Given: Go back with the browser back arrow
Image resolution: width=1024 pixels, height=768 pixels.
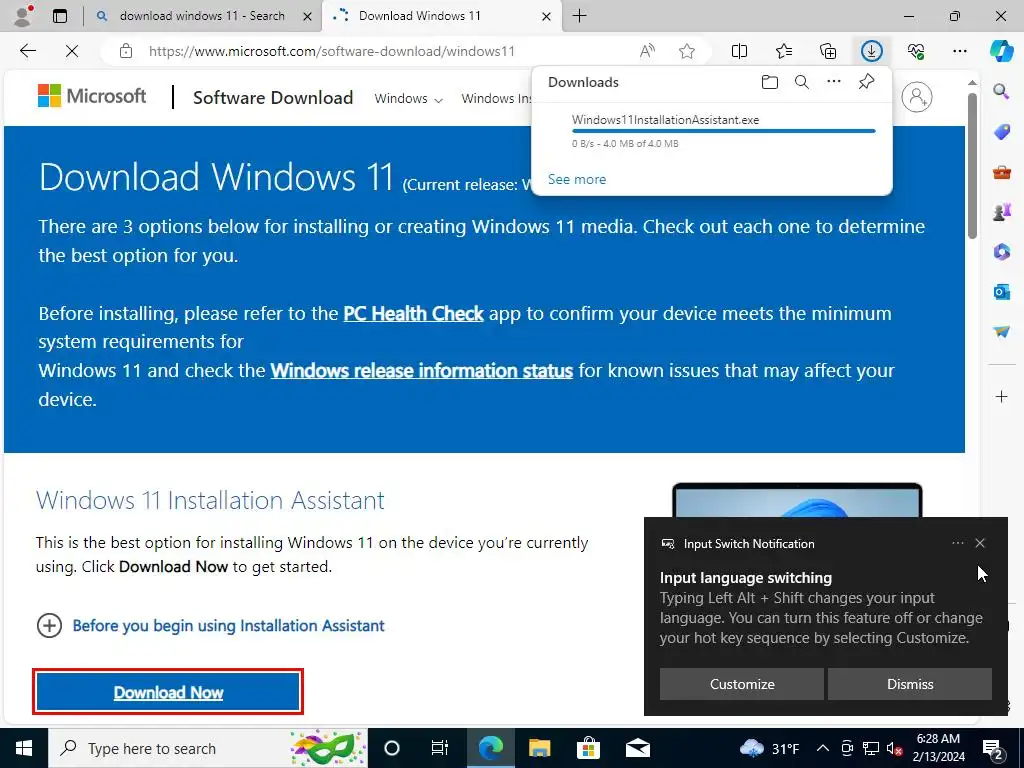Looking at the screenshot, I should 27,51.
